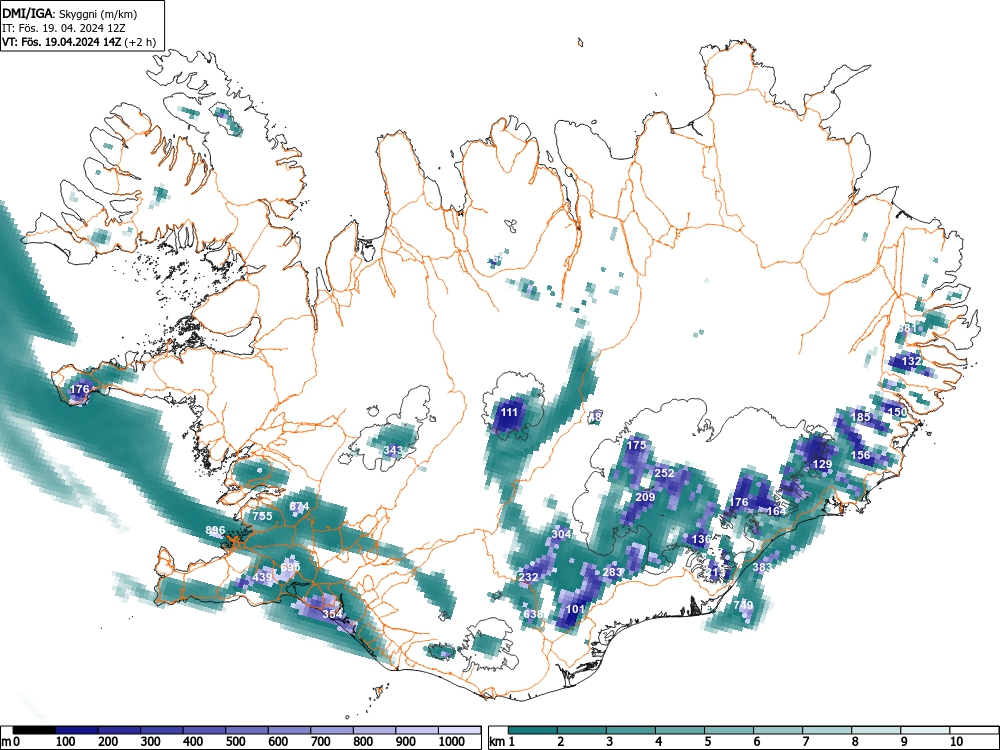
Task: Click the 749 value label
Action: coord(744,605)
